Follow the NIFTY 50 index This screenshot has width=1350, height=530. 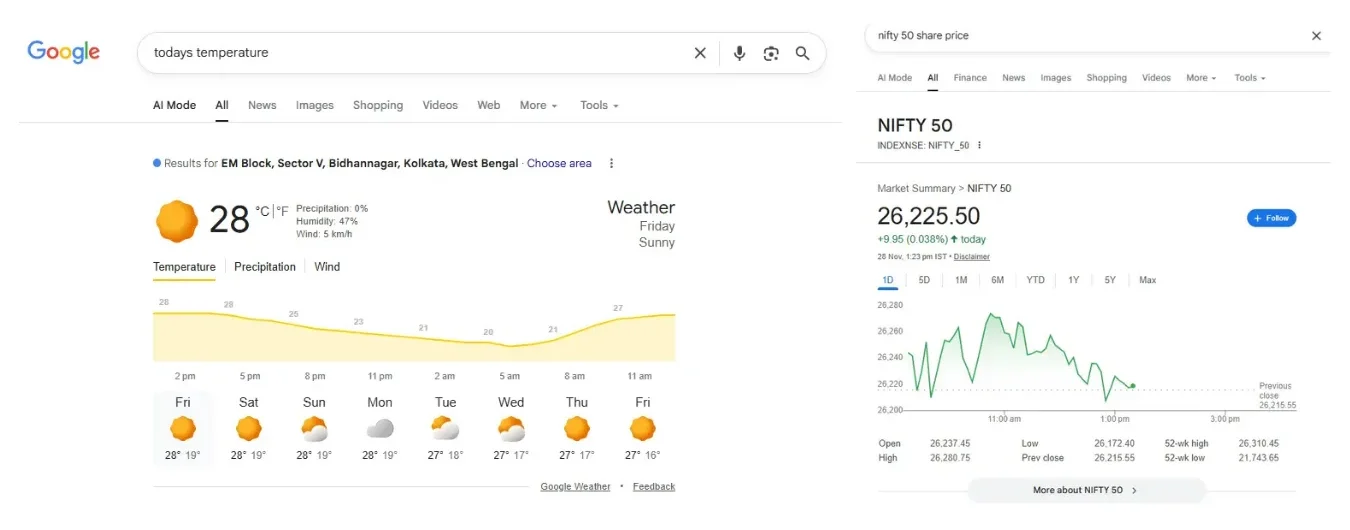tap(1271, 218)
